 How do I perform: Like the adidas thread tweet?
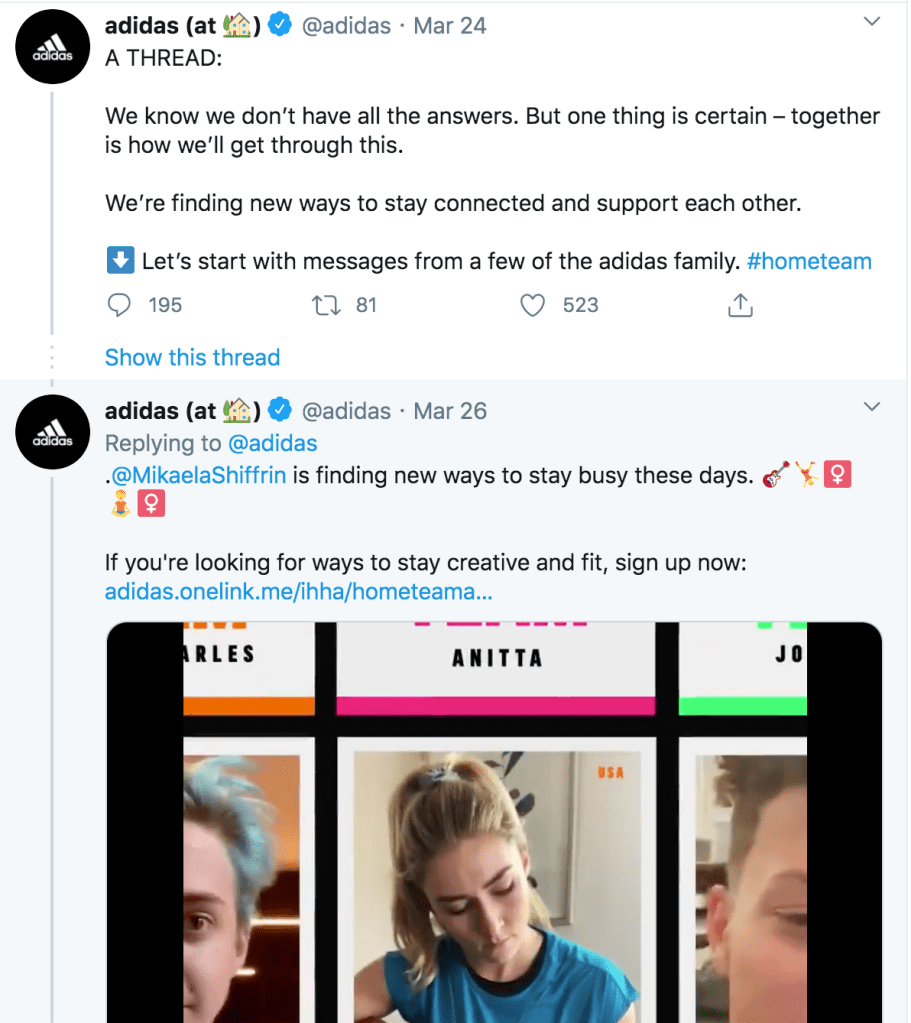click(533, 305)
